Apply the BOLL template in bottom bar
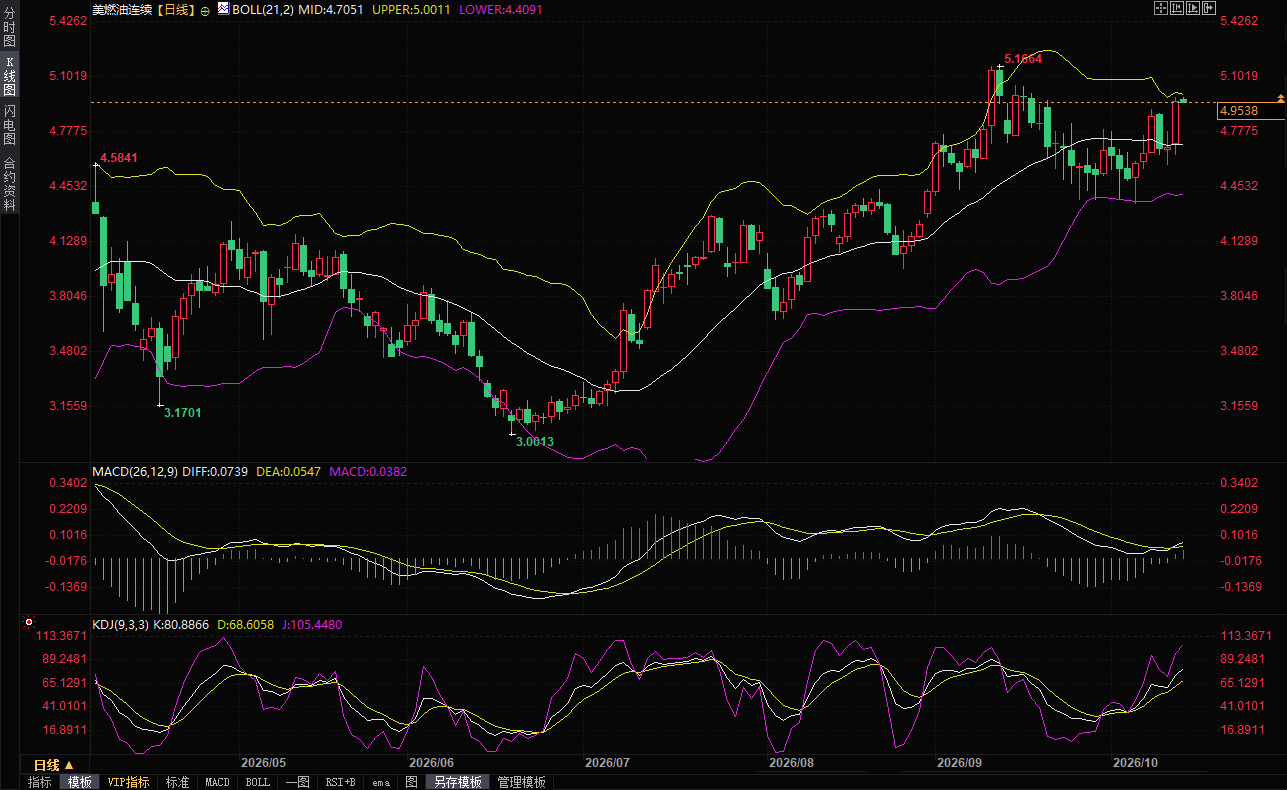 coord(258,782)
